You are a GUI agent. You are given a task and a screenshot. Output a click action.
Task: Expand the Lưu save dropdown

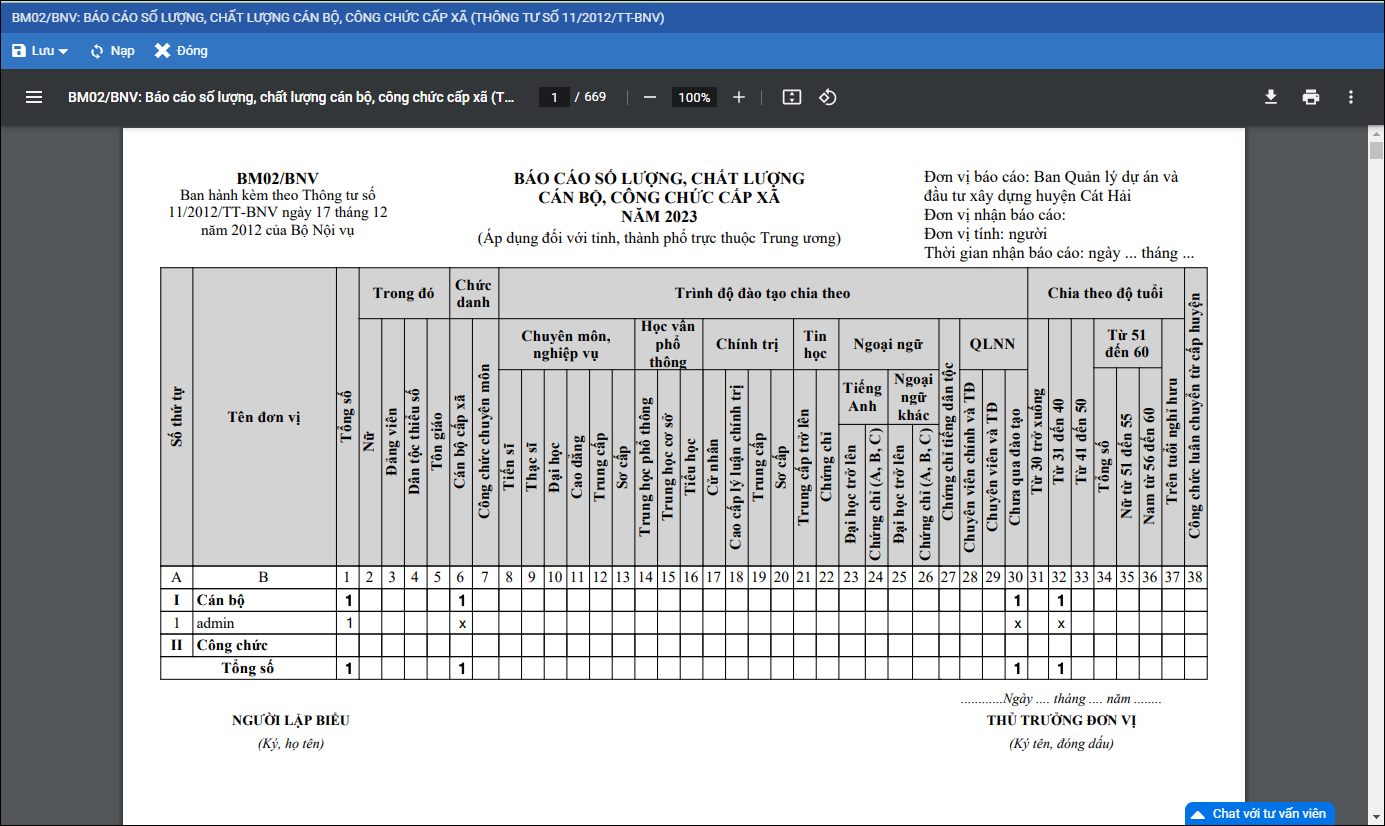(x=63, y=51)
